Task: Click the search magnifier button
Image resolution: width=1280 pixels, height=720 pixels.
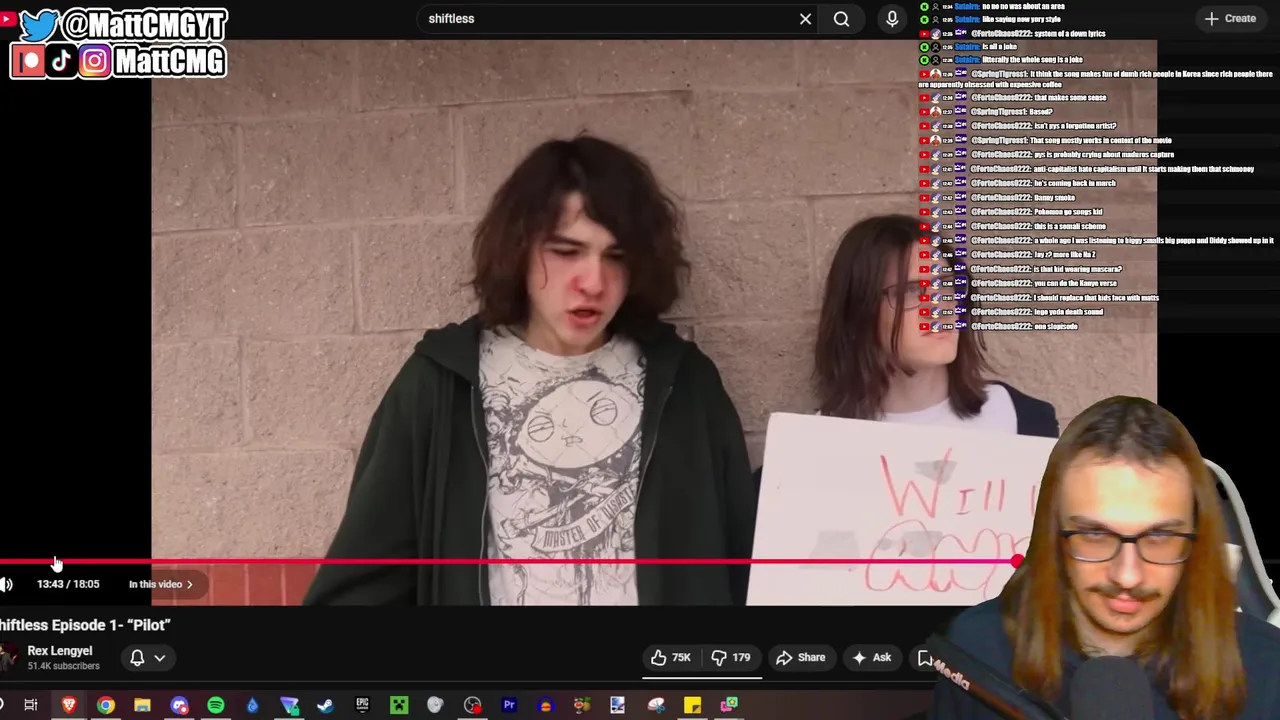Action: click(841, 19)
